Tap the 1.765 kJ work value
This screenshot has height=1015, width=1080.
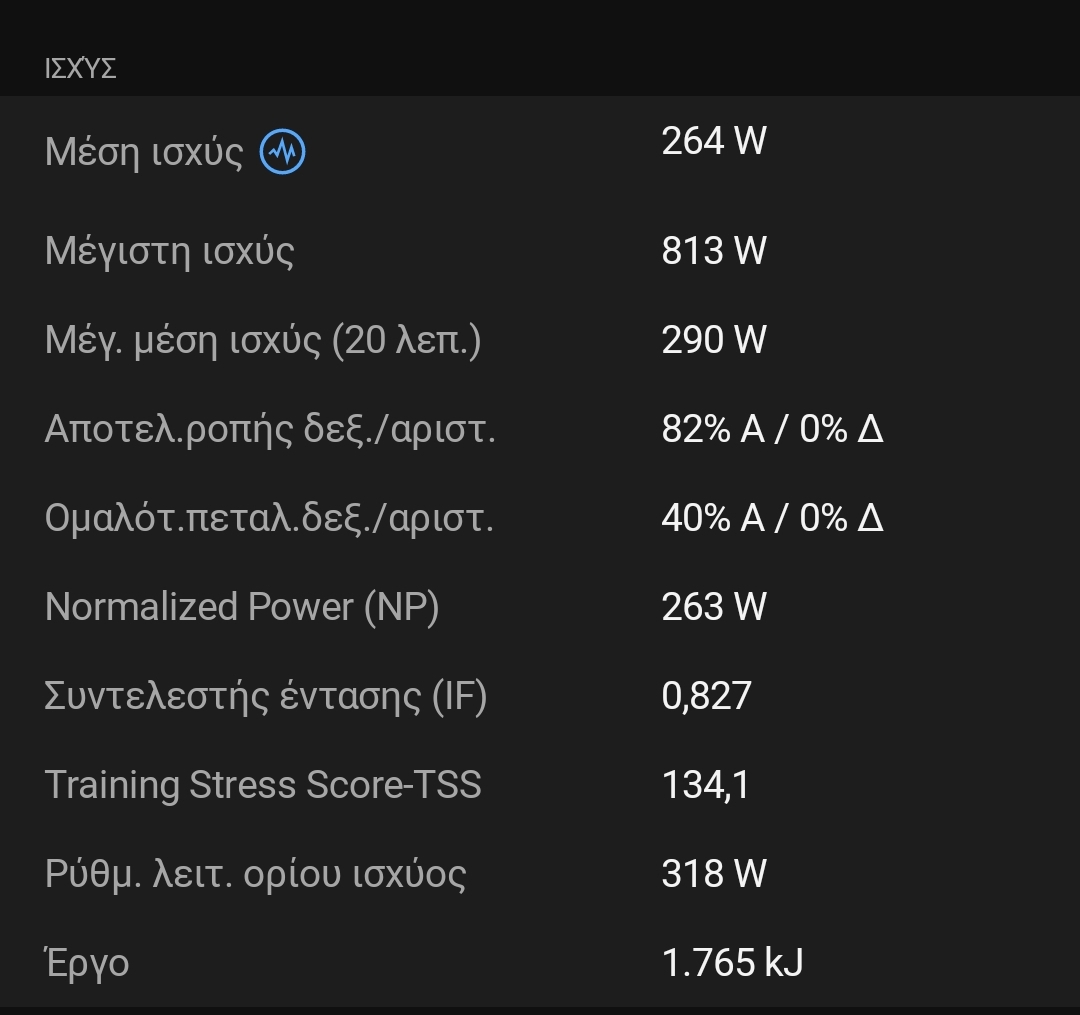coord(732,963)
